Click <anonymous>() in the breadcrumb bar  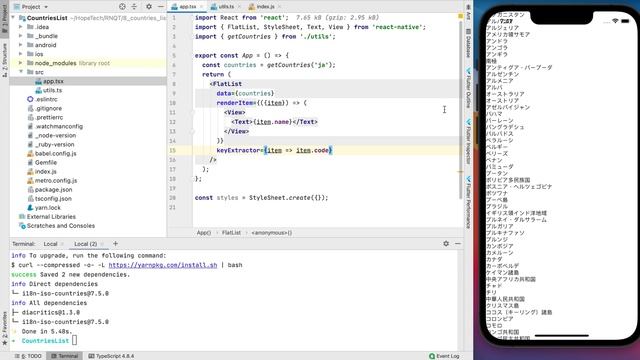click(272, 233)
